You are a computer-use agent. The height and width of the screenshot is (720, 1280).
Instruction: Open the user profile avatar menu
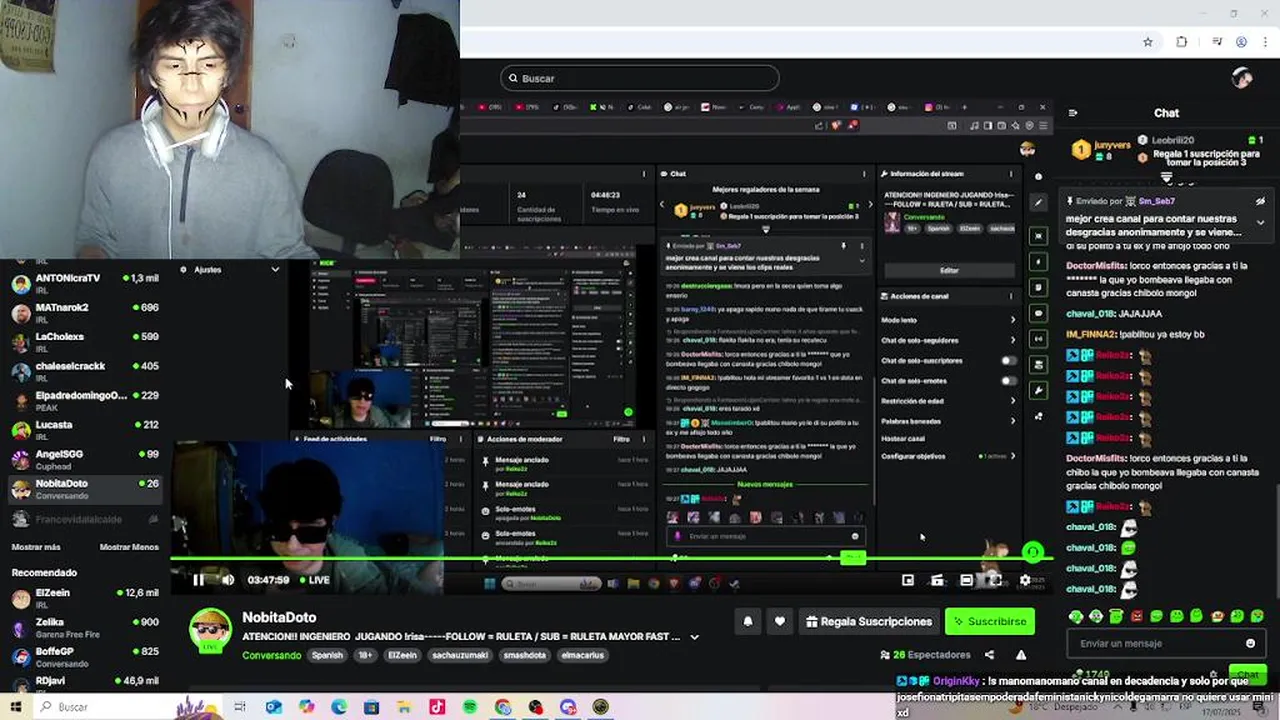pyautogui.click(x=1242, y=78)
